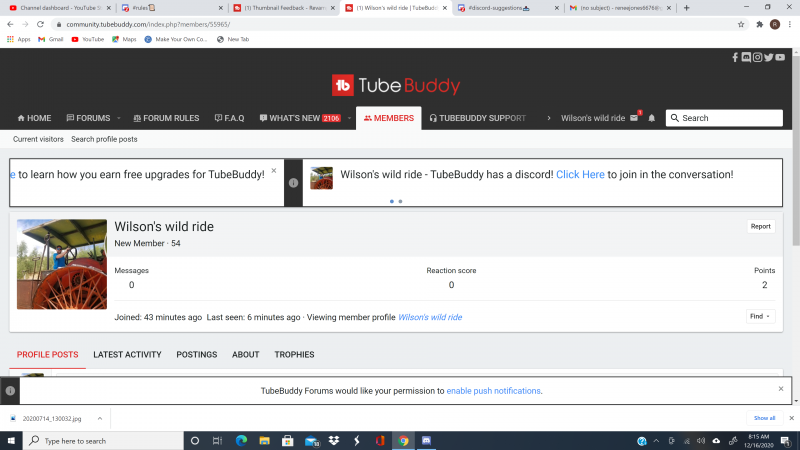The height and width of the screenshot is (450, 800).
Task: Open inbox envelope with unread badge
Action: [634, 118]
